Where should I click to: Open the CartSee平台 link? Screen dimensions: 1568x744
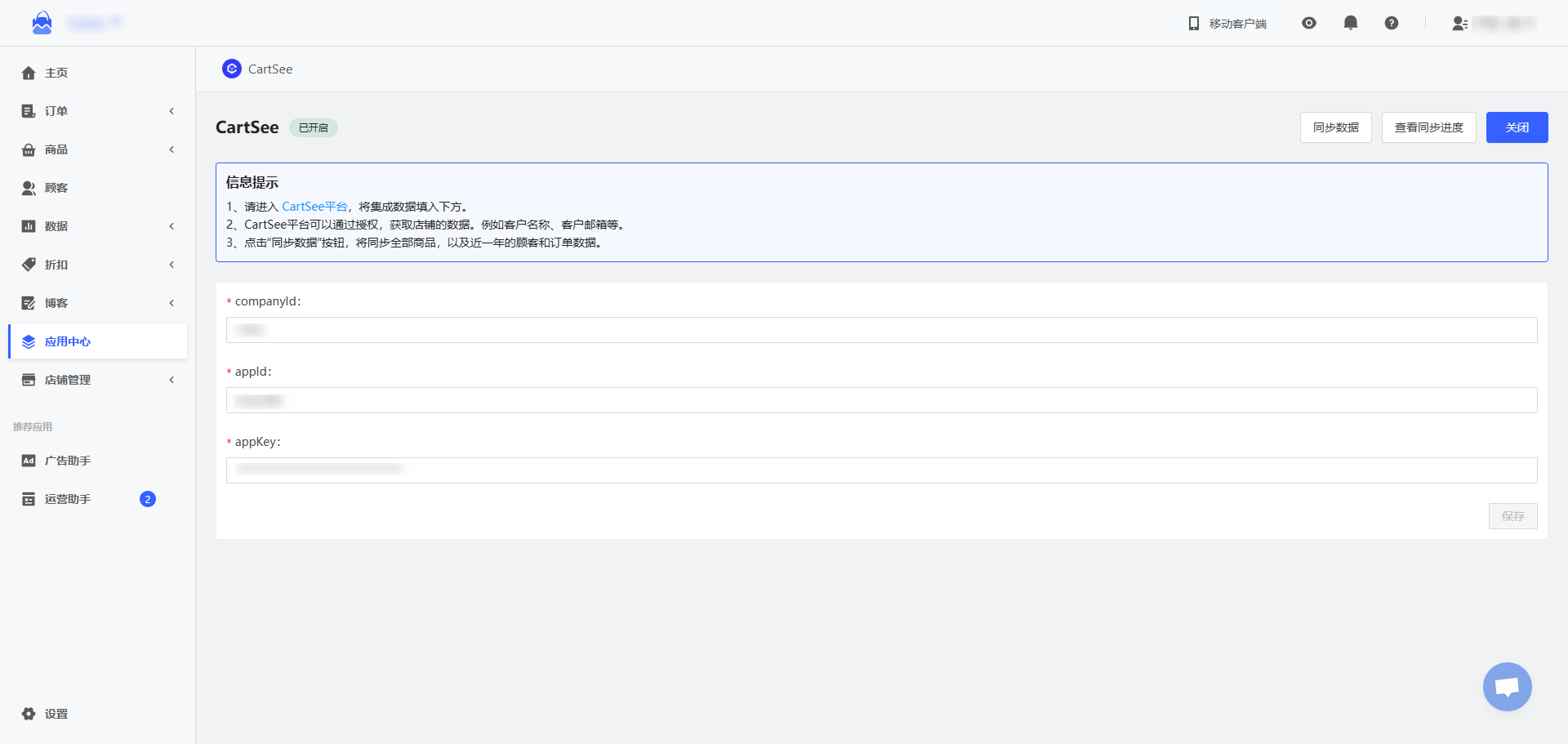314,207
